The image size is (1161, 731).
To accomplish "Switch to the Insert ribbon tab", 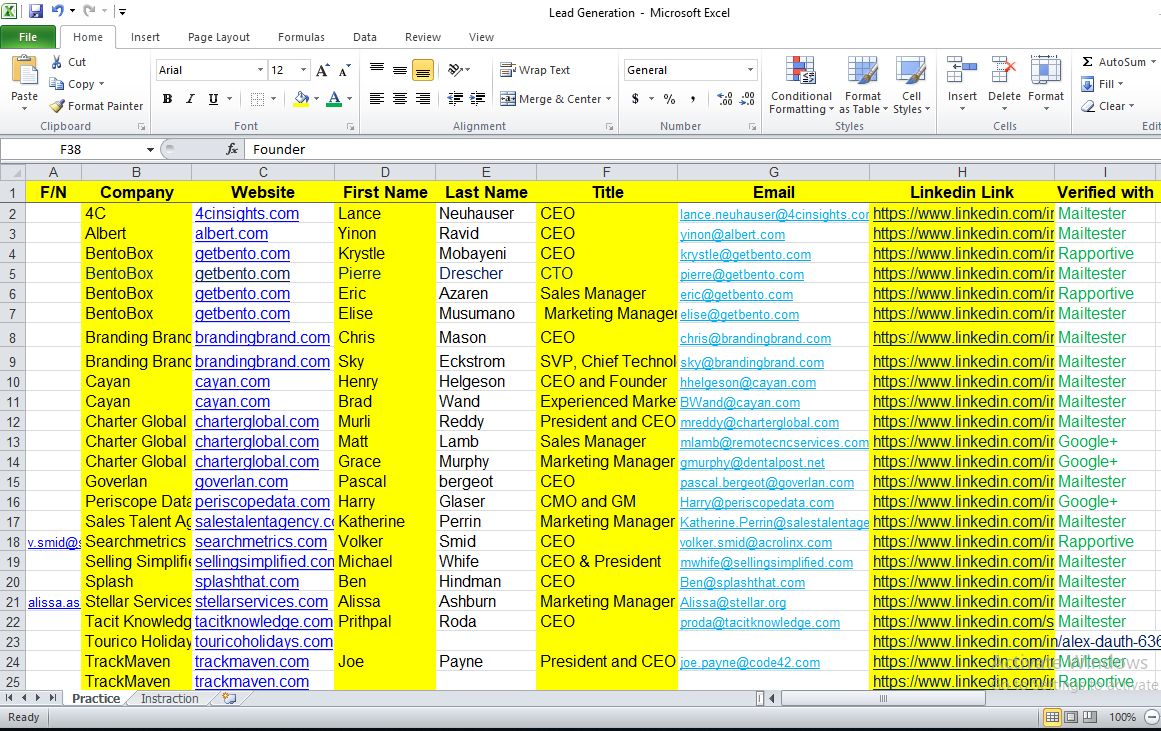I will point(145,37).
